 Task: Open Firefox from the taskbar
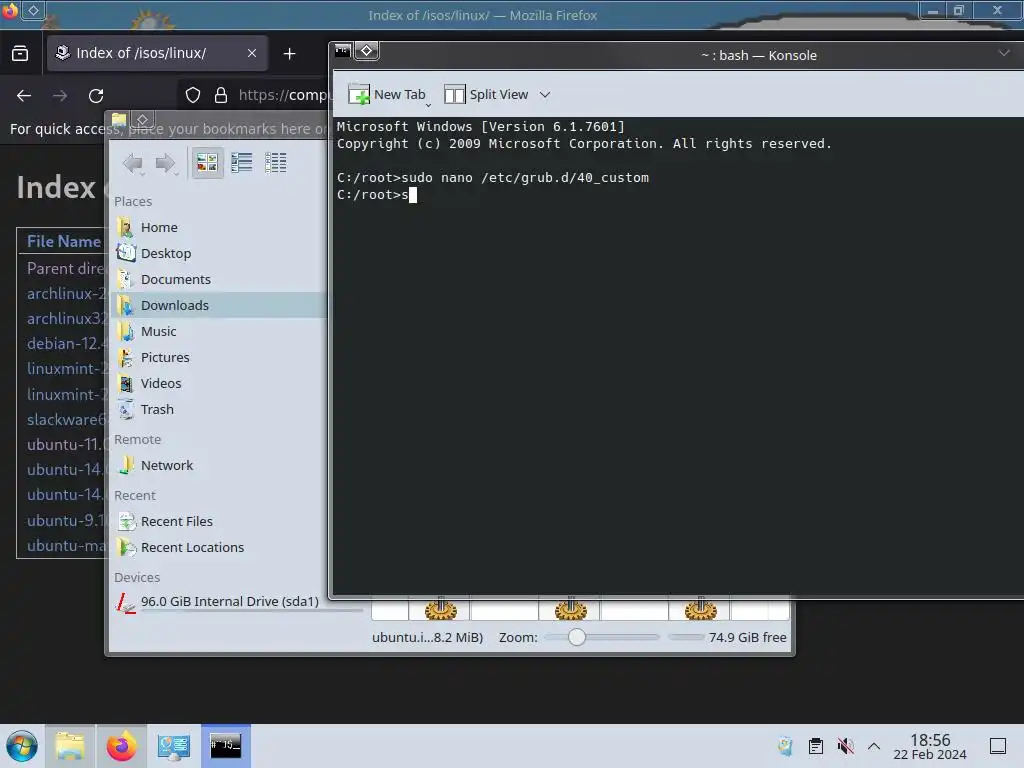point(121,746)
